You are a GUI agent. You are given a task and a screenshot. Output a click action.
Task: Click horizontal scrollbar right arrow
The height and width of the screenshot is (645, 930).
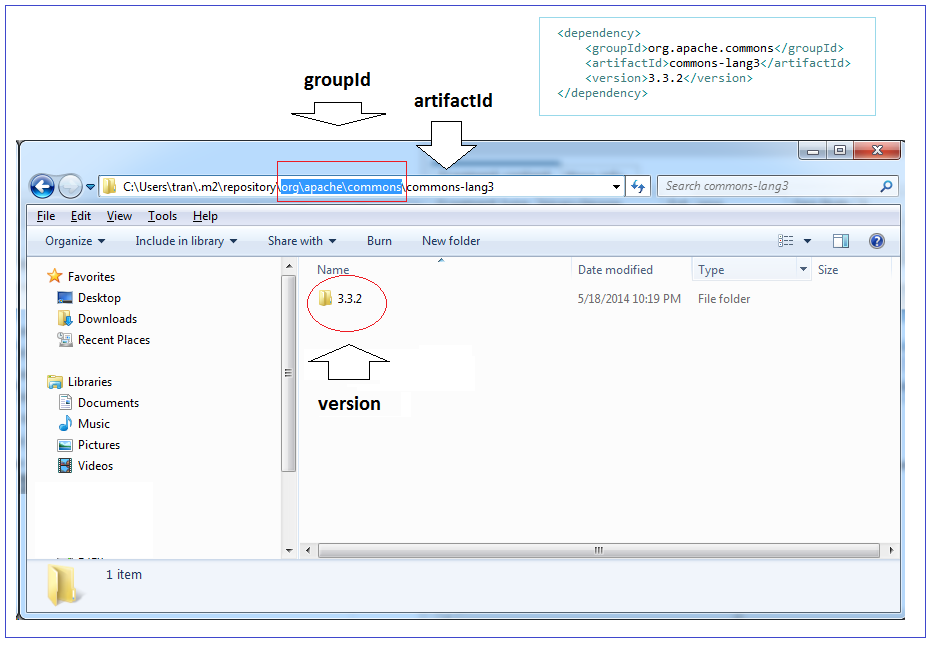pyautogui.click(x=891, y=551)
